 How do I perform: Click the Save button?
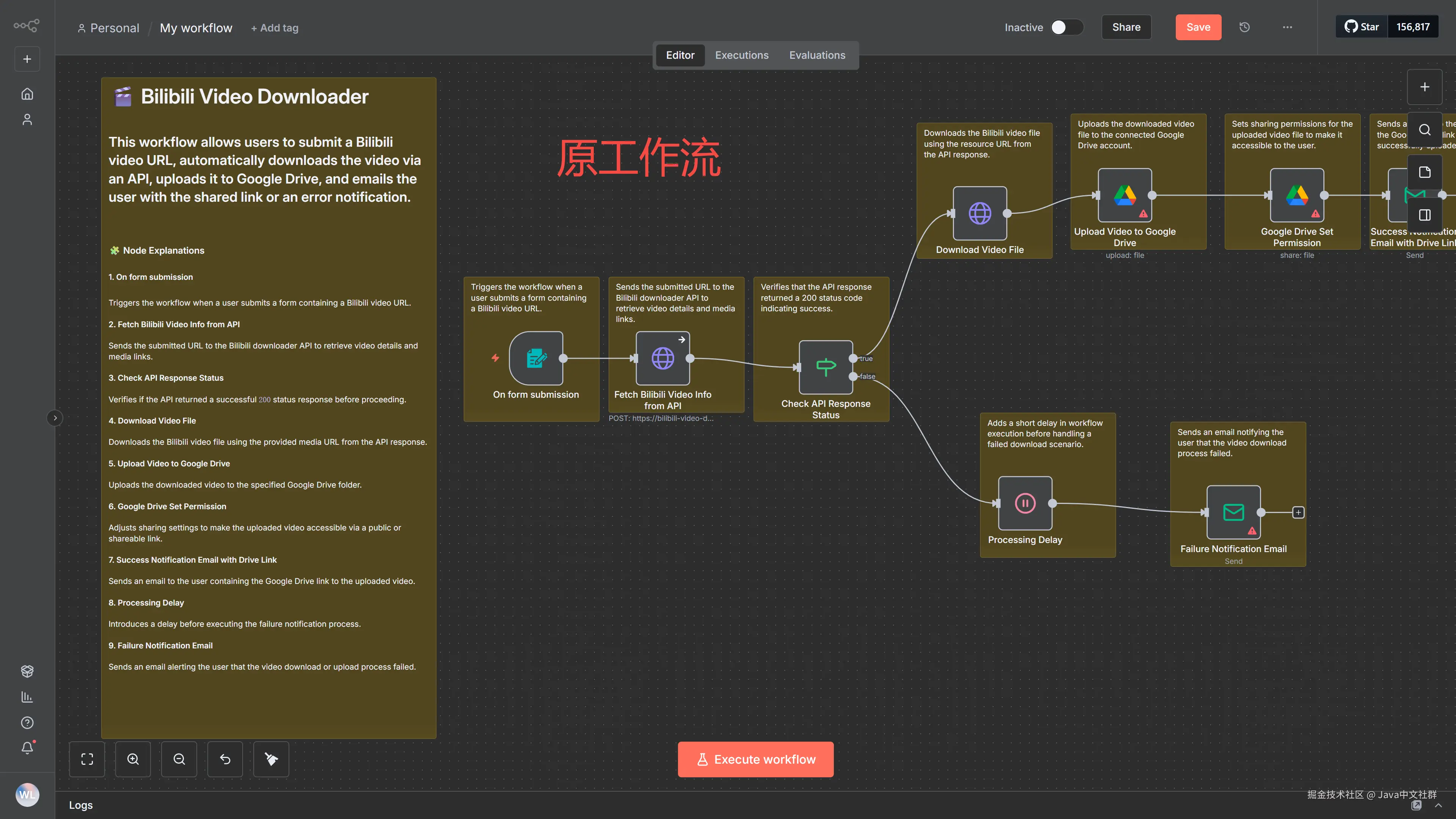point(1198,27)
